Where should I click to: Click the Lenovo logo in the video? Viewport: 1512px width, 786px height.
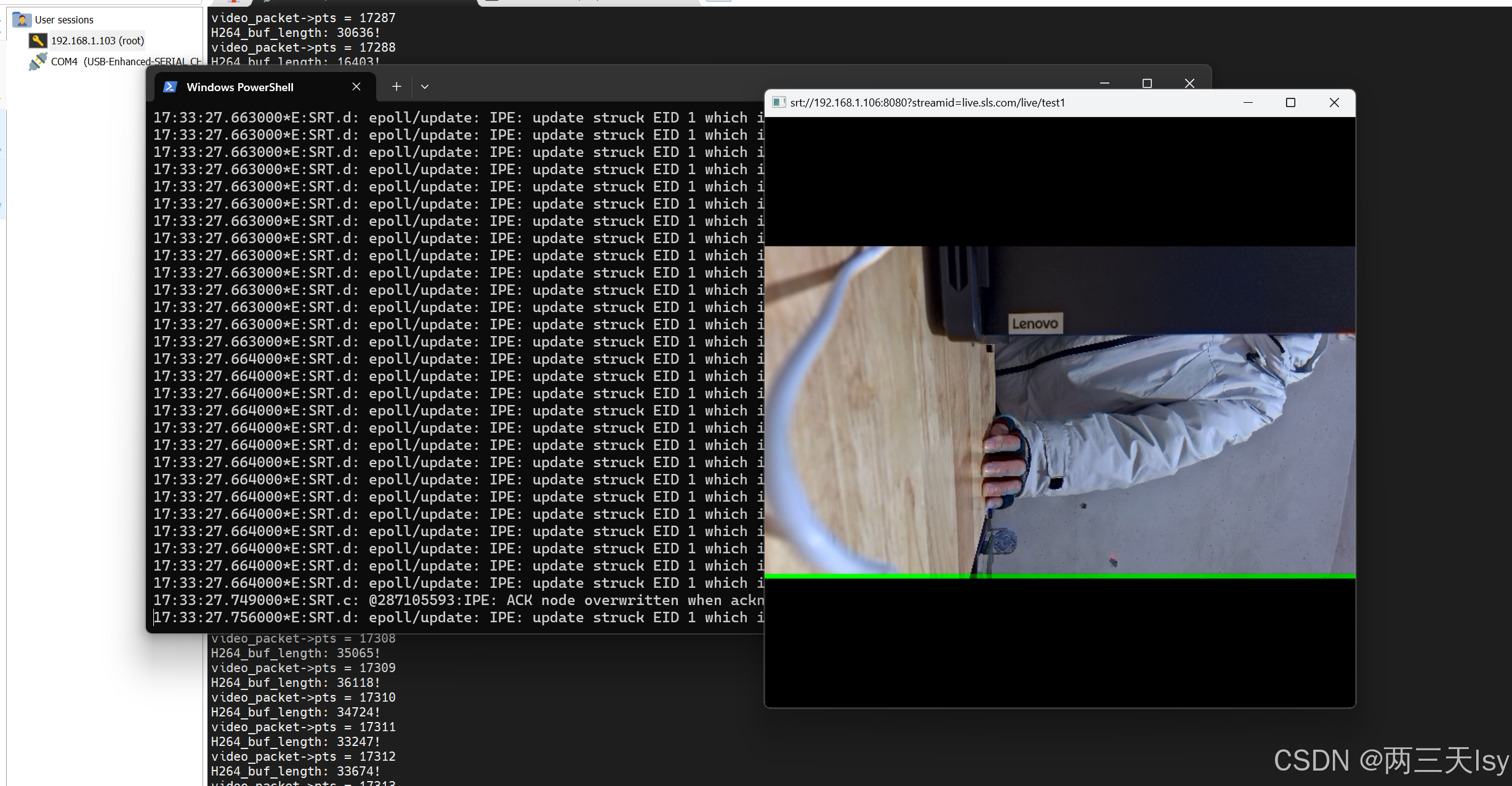point(1035,324)
